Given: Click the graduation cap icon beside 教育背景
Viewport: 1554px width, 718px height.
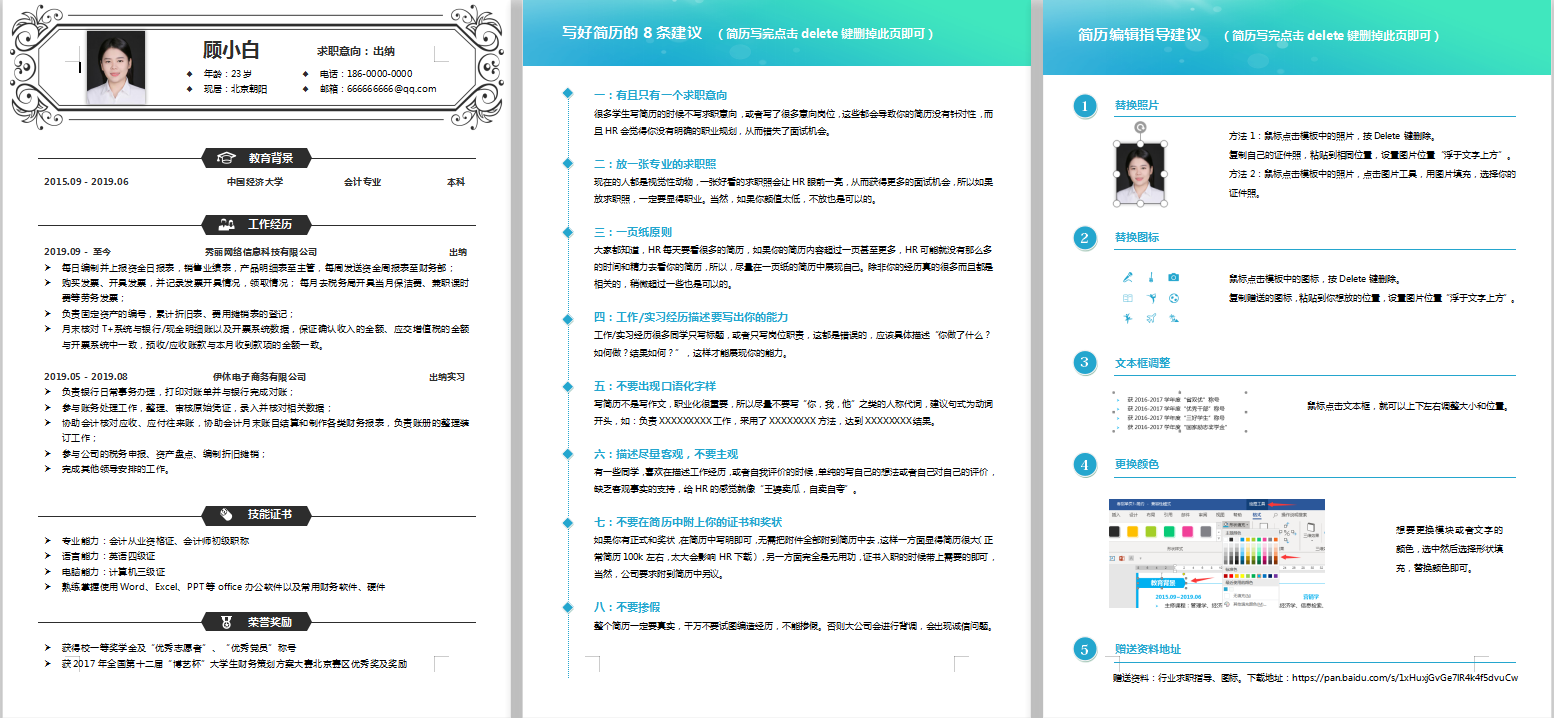Looking at the screenshot, I should click(227, 158).
